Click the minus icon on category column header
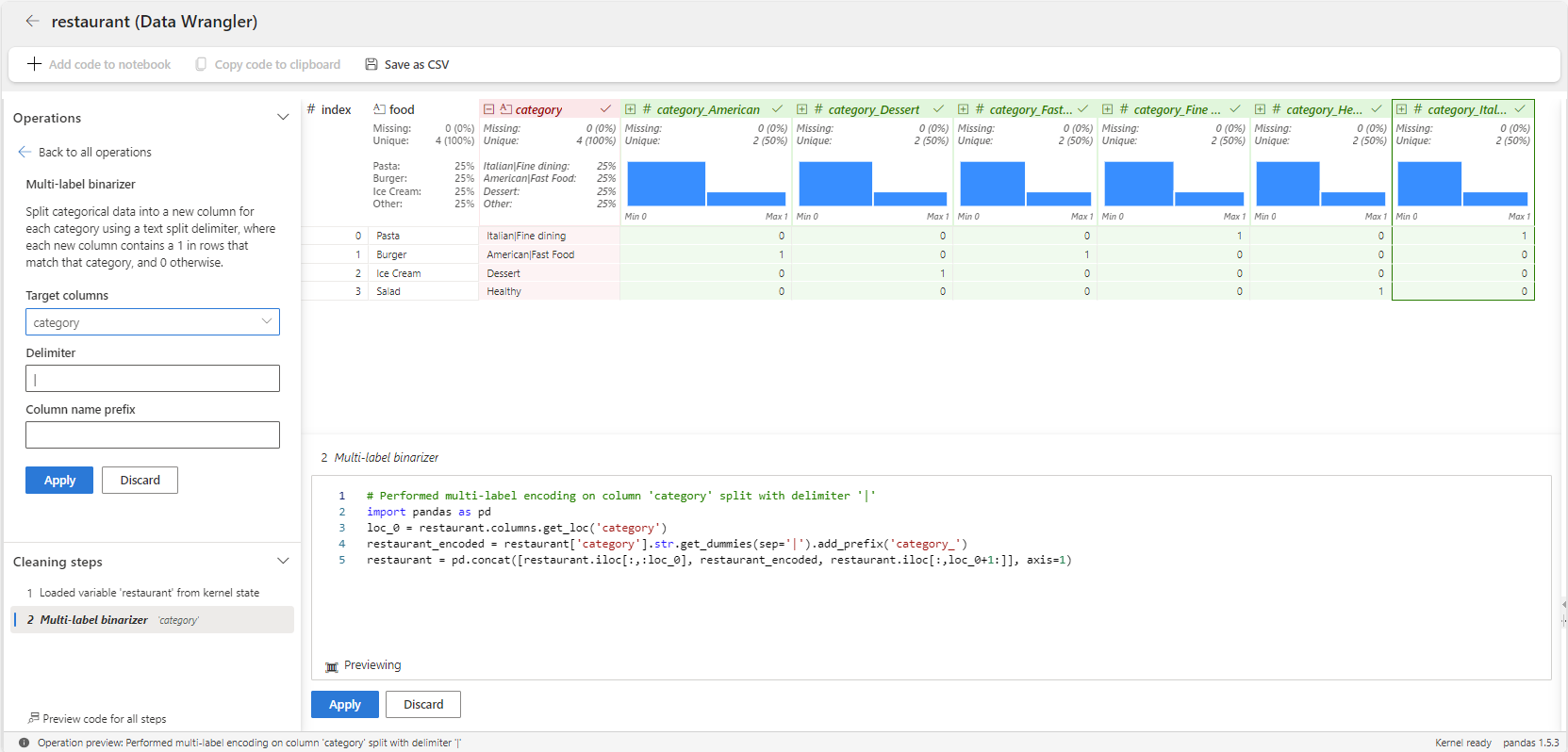The width and height of the screenshot is (1568, 752). click(x=489, y=109)
